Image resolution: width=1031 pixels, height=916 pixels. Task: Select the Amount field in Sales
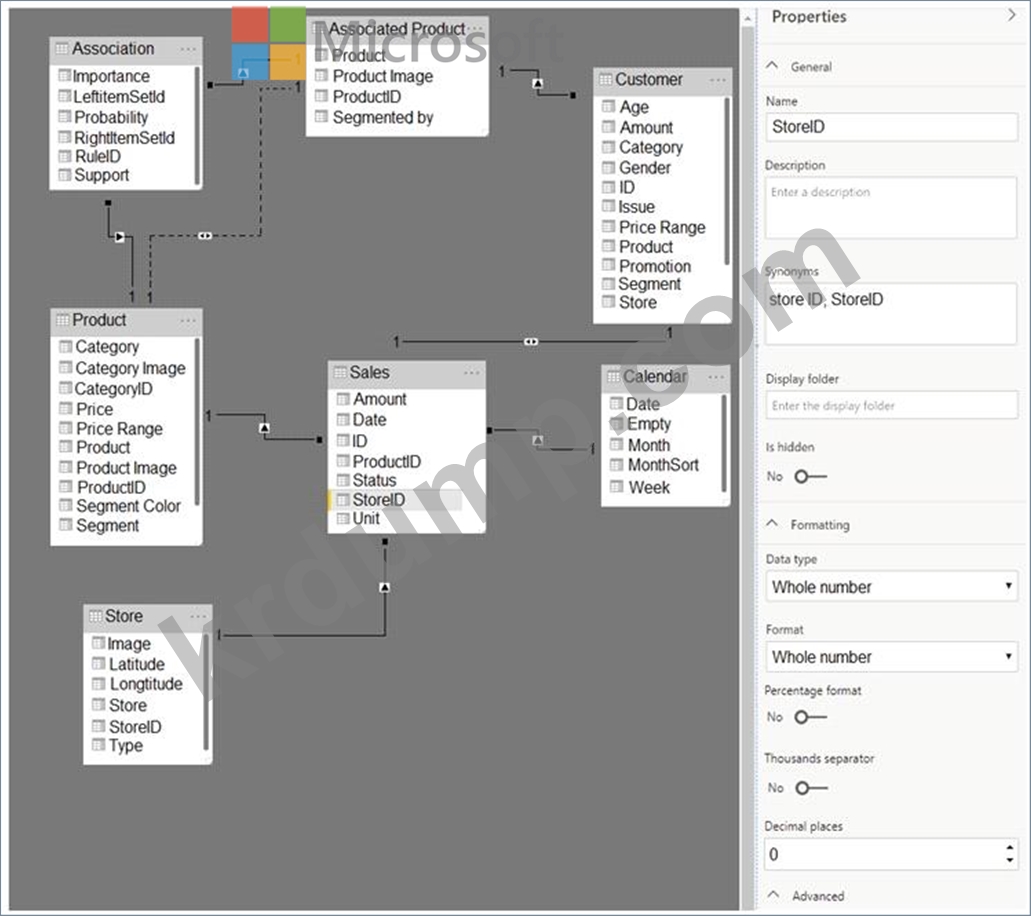coord(380,399)
